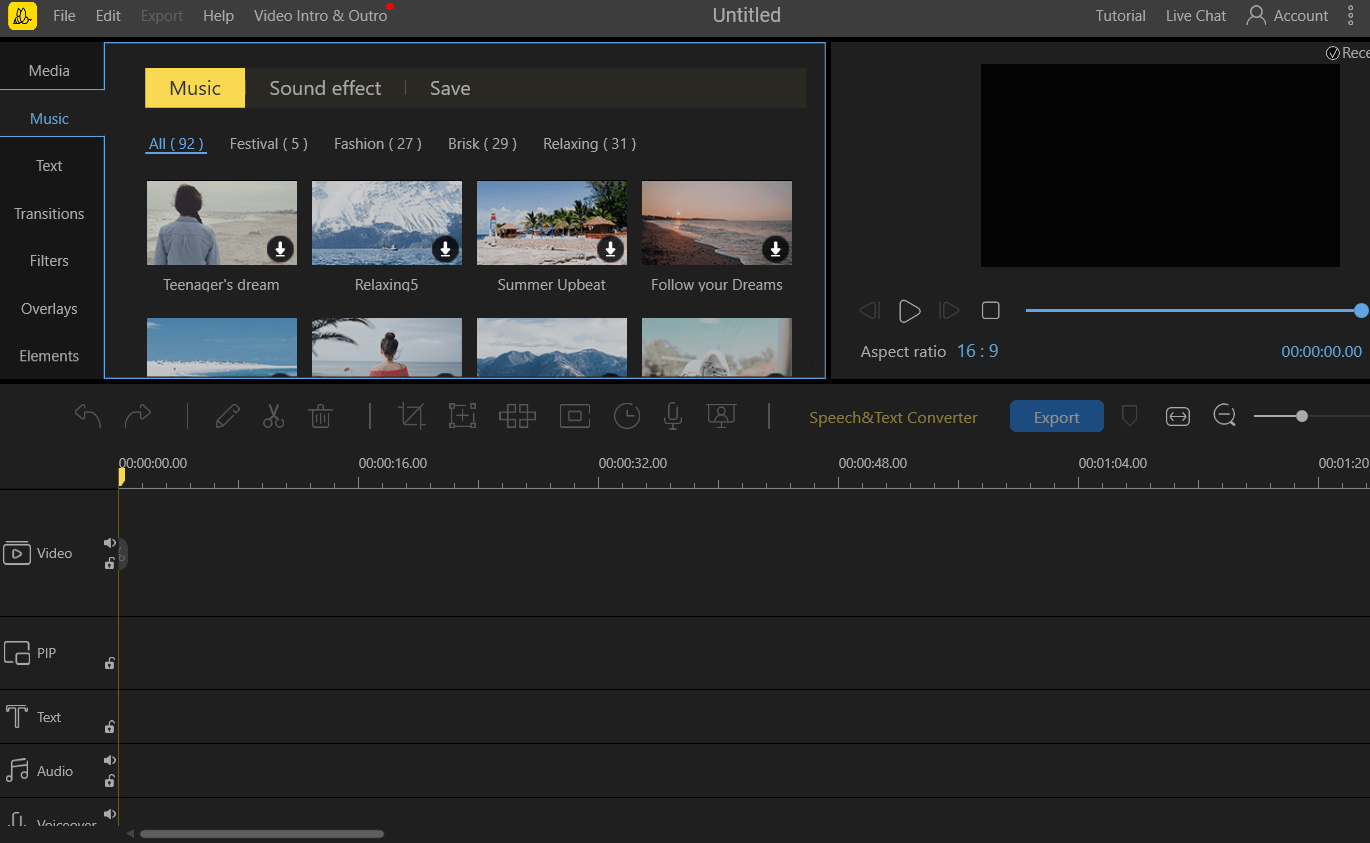Viewport: 1370px width, 843px height.
Task: Download the Summer Upbeat music track
Action: pos(610,249)
